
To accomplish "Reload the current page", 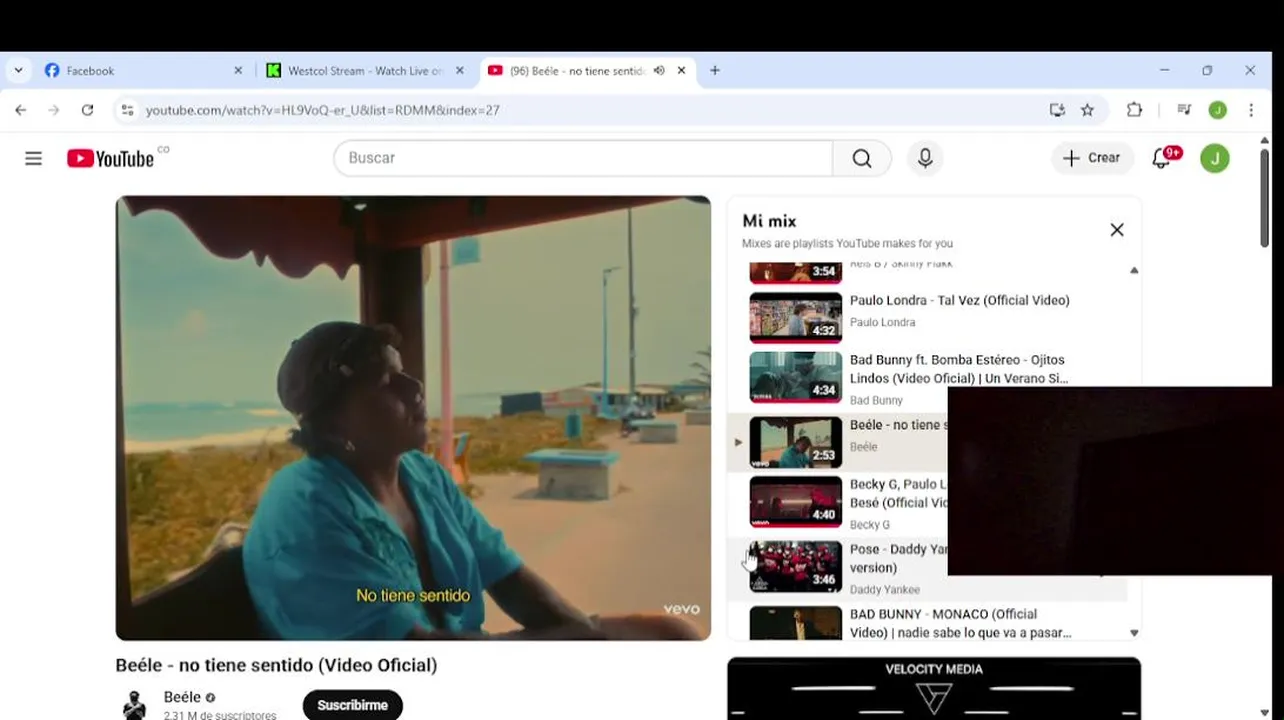I will coord(88,110).
